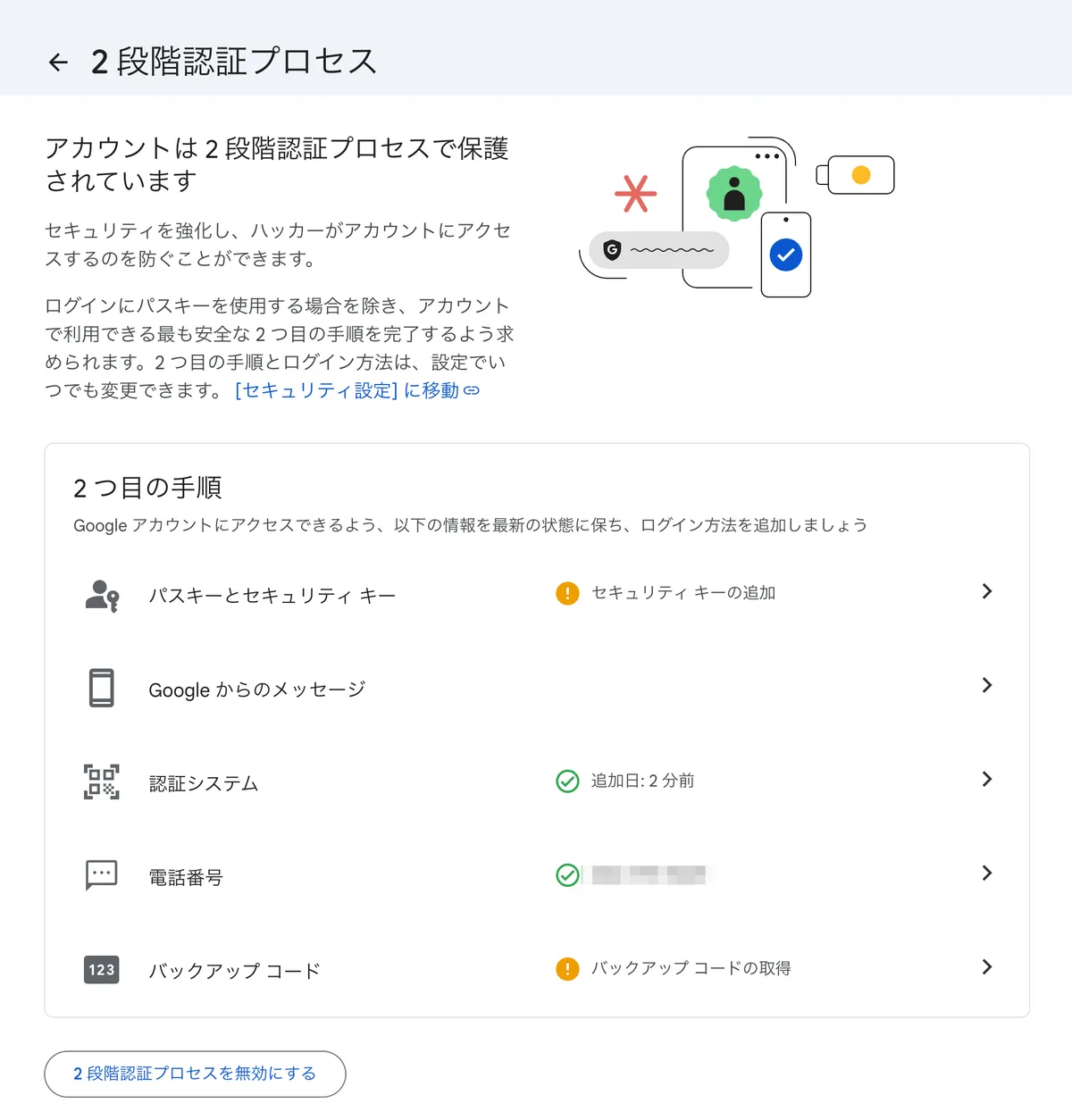
Task: Open 電話番号 row chevron
Action: pos(986,873)
